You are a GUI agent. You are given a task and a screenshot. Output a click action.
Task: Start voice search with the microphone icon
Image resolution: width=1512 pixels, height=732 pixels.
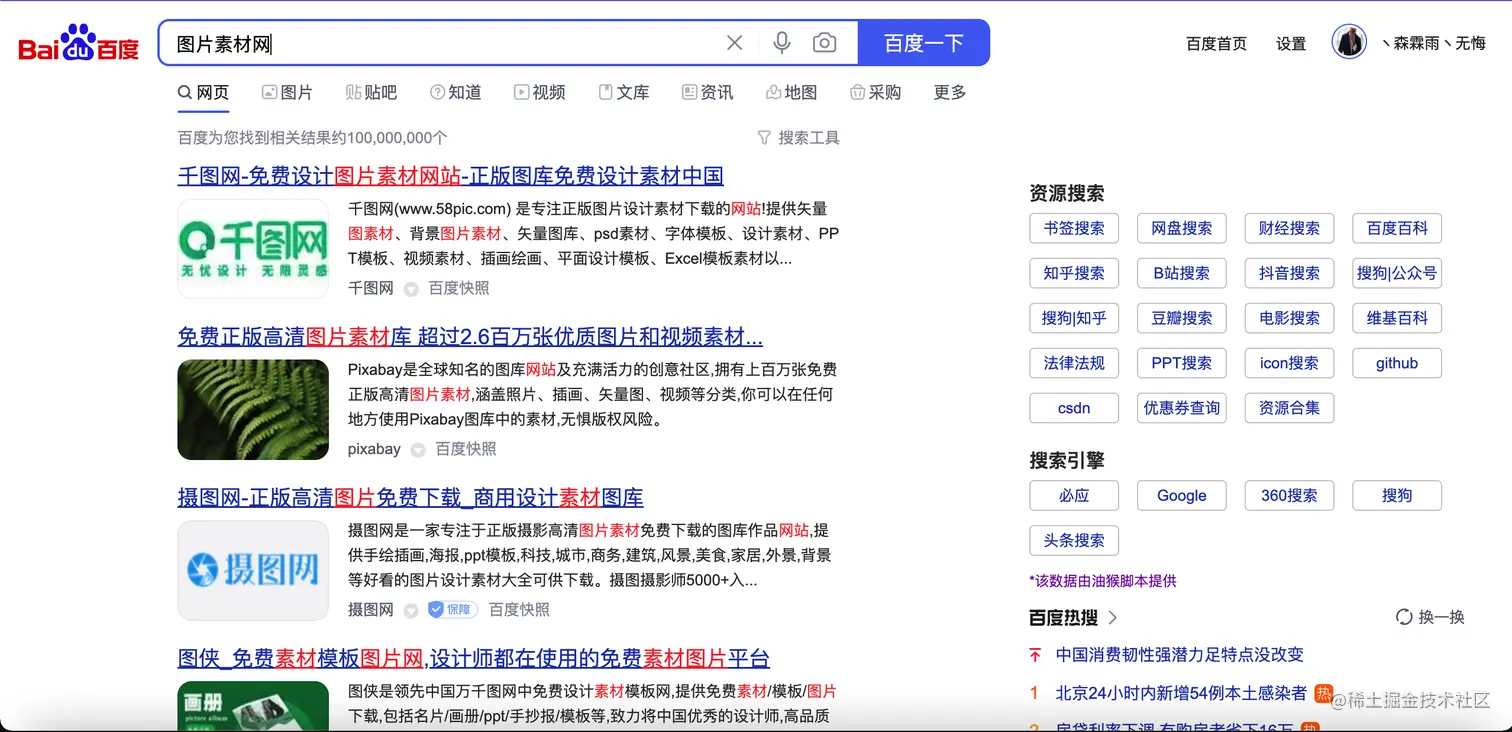click(x=782, y=43)
